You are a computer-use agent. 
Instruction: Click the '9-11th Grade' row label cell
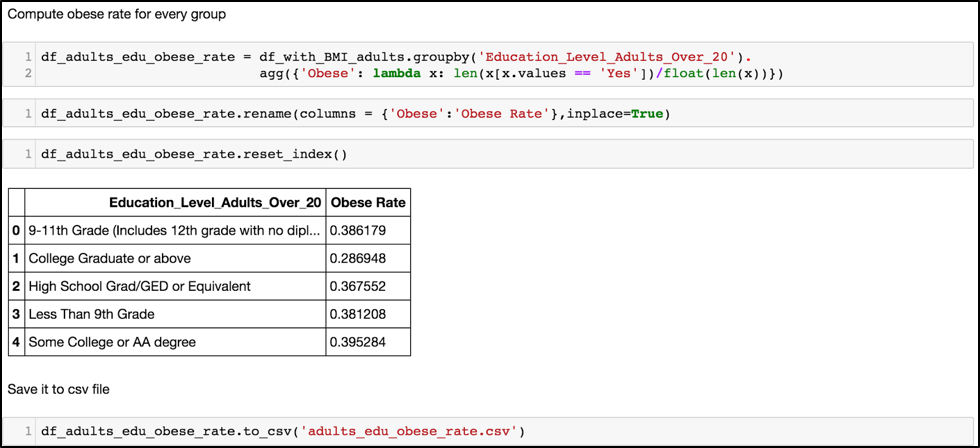click(x=175, y=231)
